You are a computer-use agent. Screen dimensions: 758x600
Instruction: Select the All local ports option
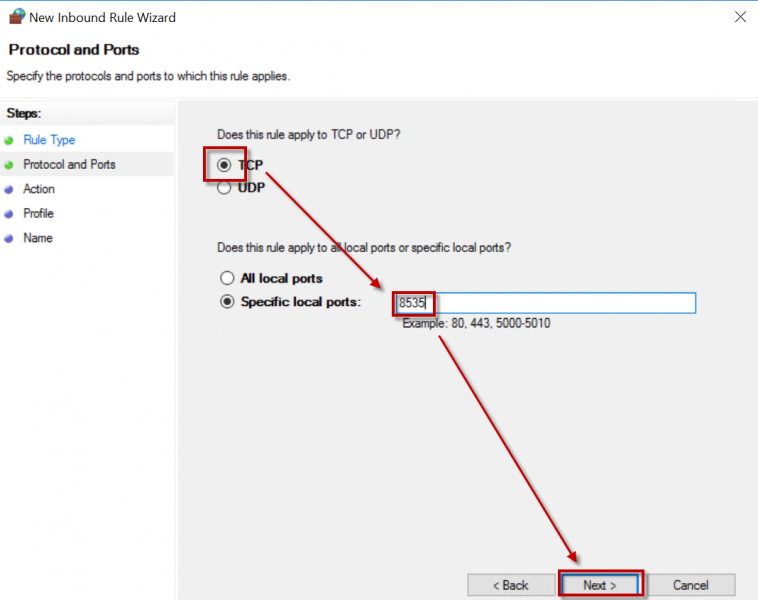coord(228,278)
